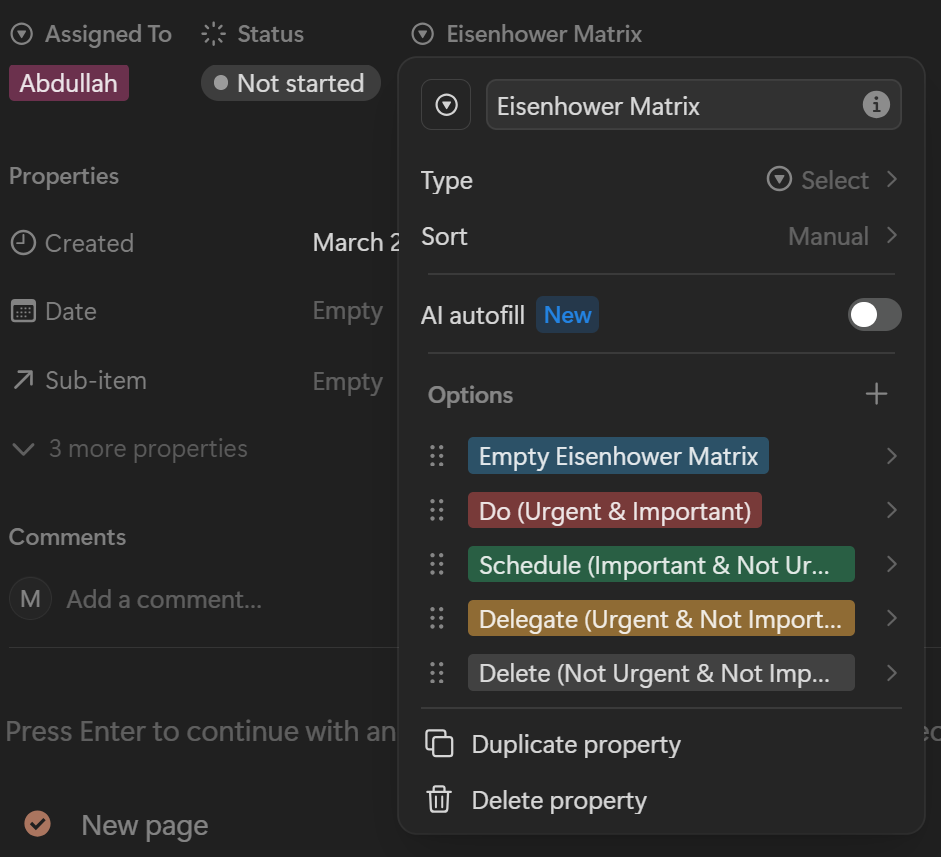Click the drag handle beside the Delegate option

click(437, 618)
